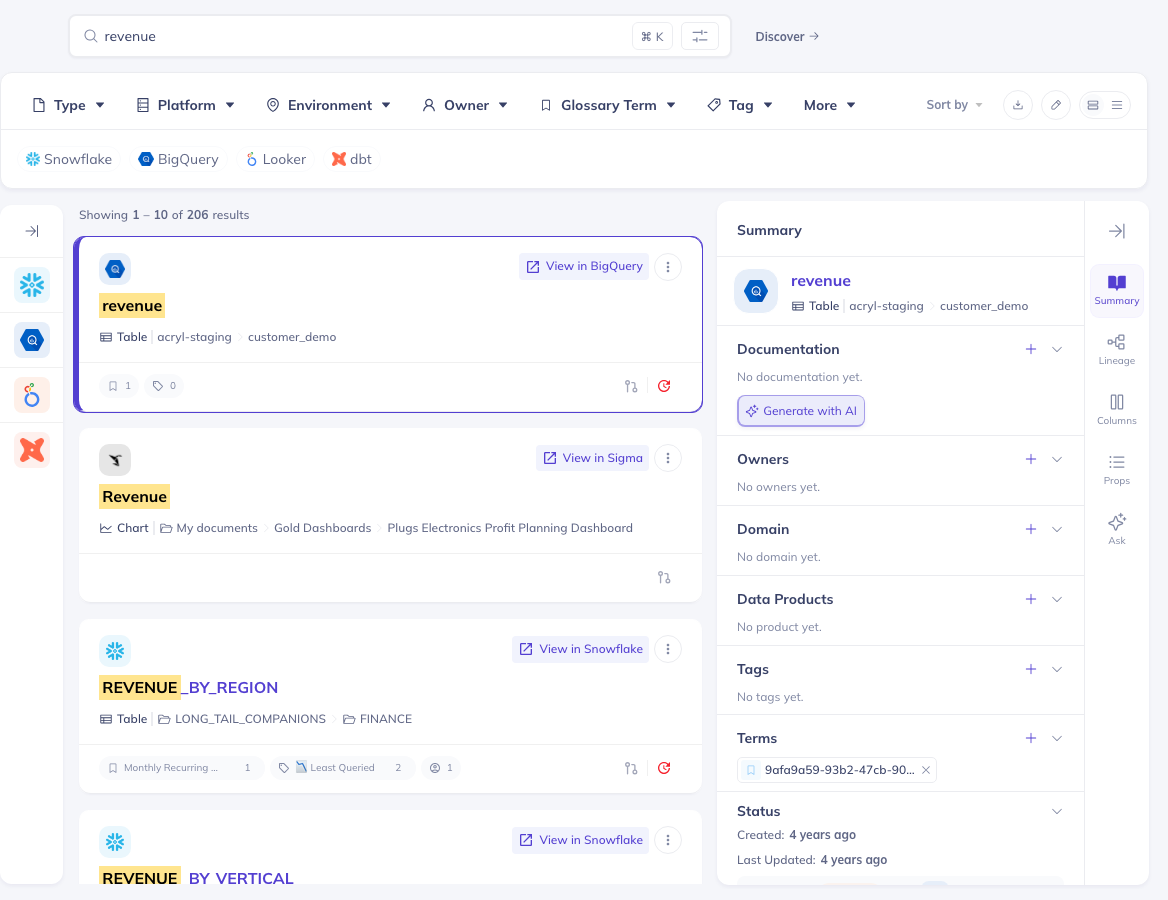1168x900 pixels.
Task: Click View in Snowflake for REVENUE_BY_REGION
Action: (x=580, y=649)
